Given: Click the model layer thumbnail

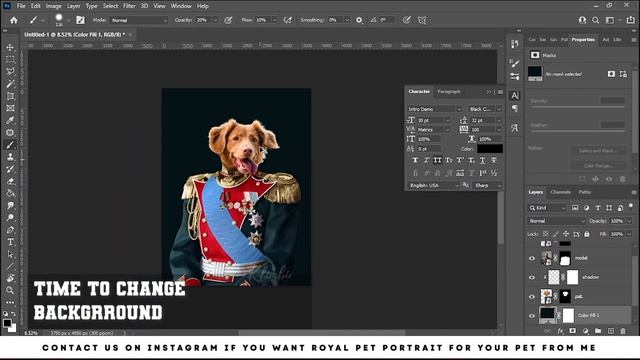Looking at the screenshot, I should [x=546, y=258].
